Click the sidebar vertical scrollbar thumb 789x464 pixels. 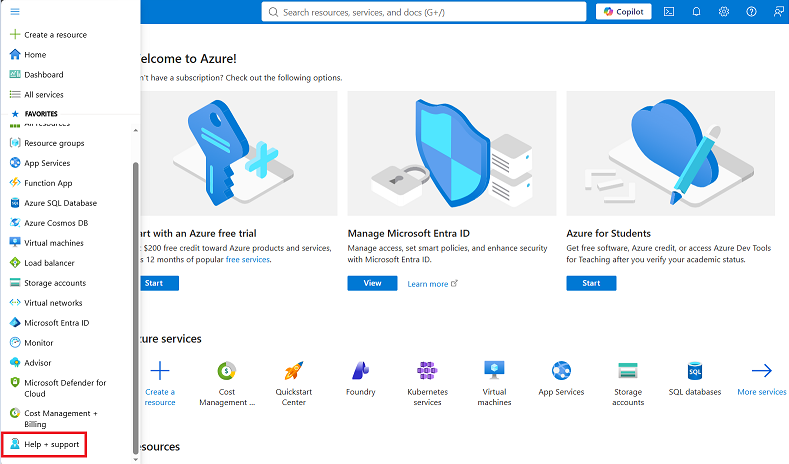click(x=135, y=307)
